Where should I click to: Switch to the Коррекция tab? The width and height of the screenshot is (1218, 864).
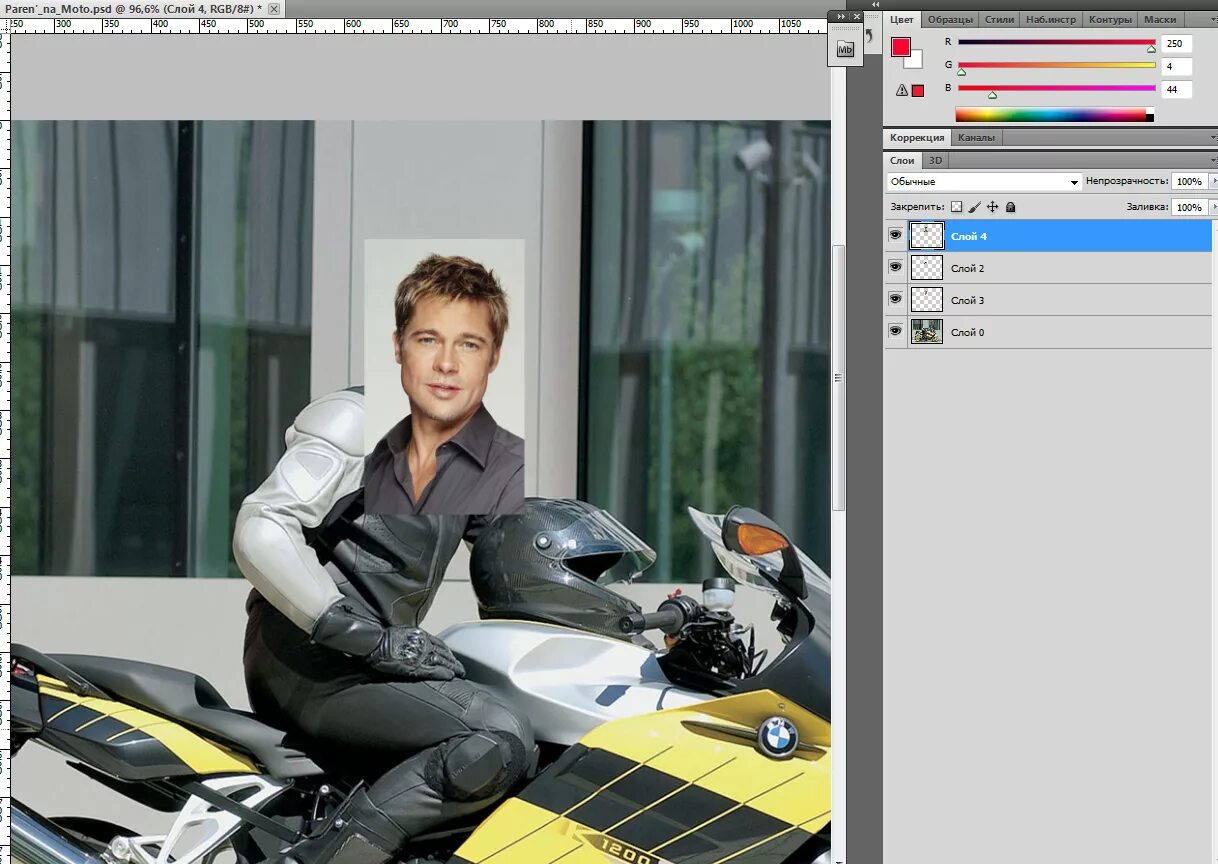point(917,137)
